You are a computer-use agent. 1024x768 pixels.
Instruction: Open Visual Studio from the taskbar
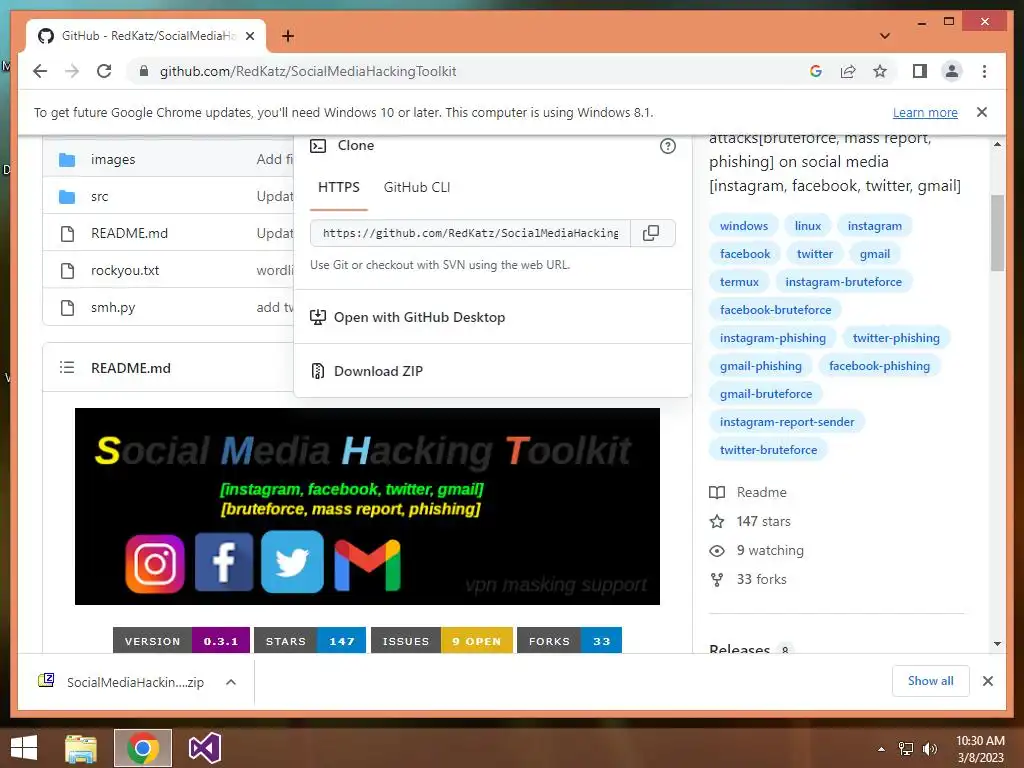point(205,748)
